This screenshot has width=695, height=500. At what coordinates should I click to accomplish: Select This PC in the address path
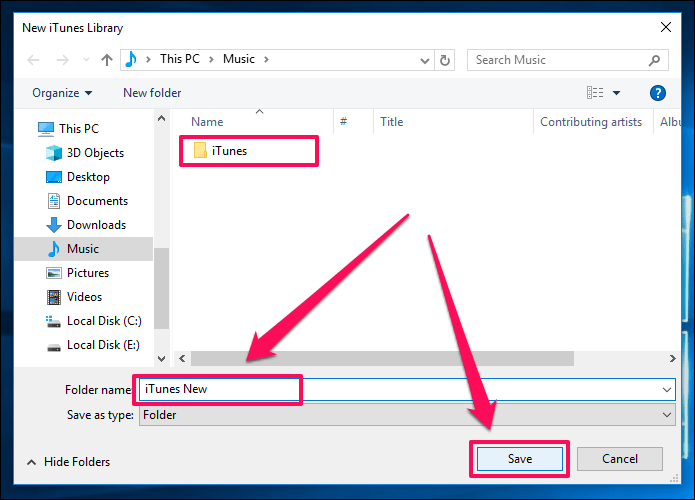pos(180,59)
